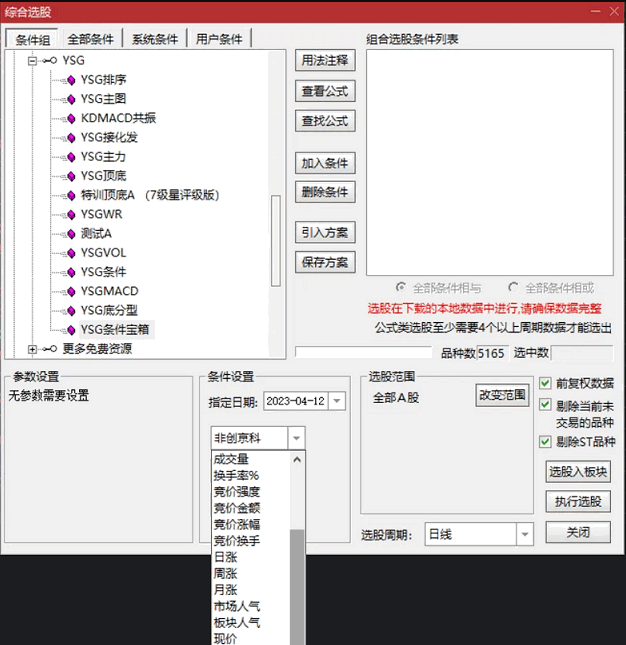Open the 指定日期 date dropdown arrow
This screenshot has width=626, height=645.
click(x=337, y=401)
